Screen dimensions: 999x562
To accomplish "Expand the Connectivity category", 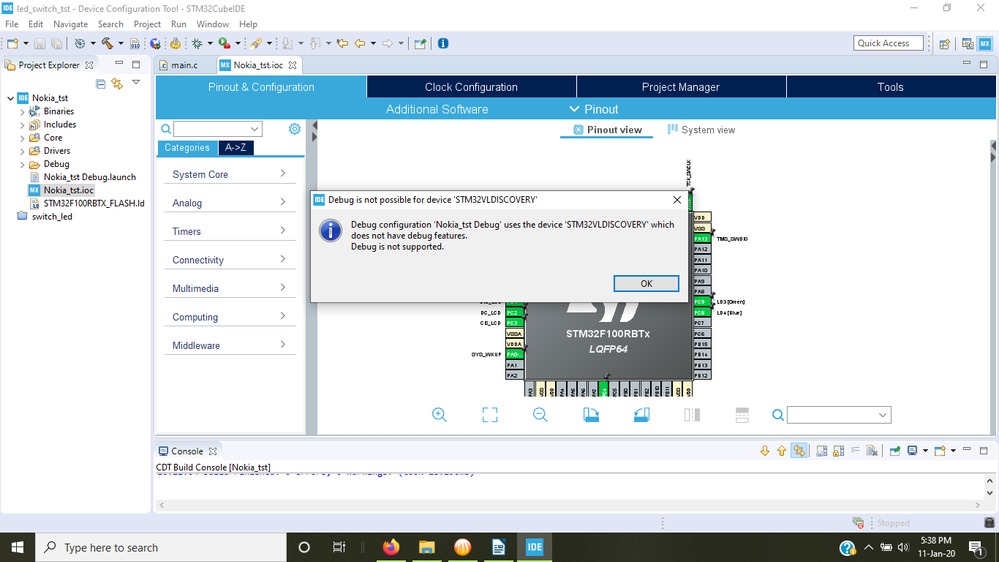I will click(x=229, y=260).
